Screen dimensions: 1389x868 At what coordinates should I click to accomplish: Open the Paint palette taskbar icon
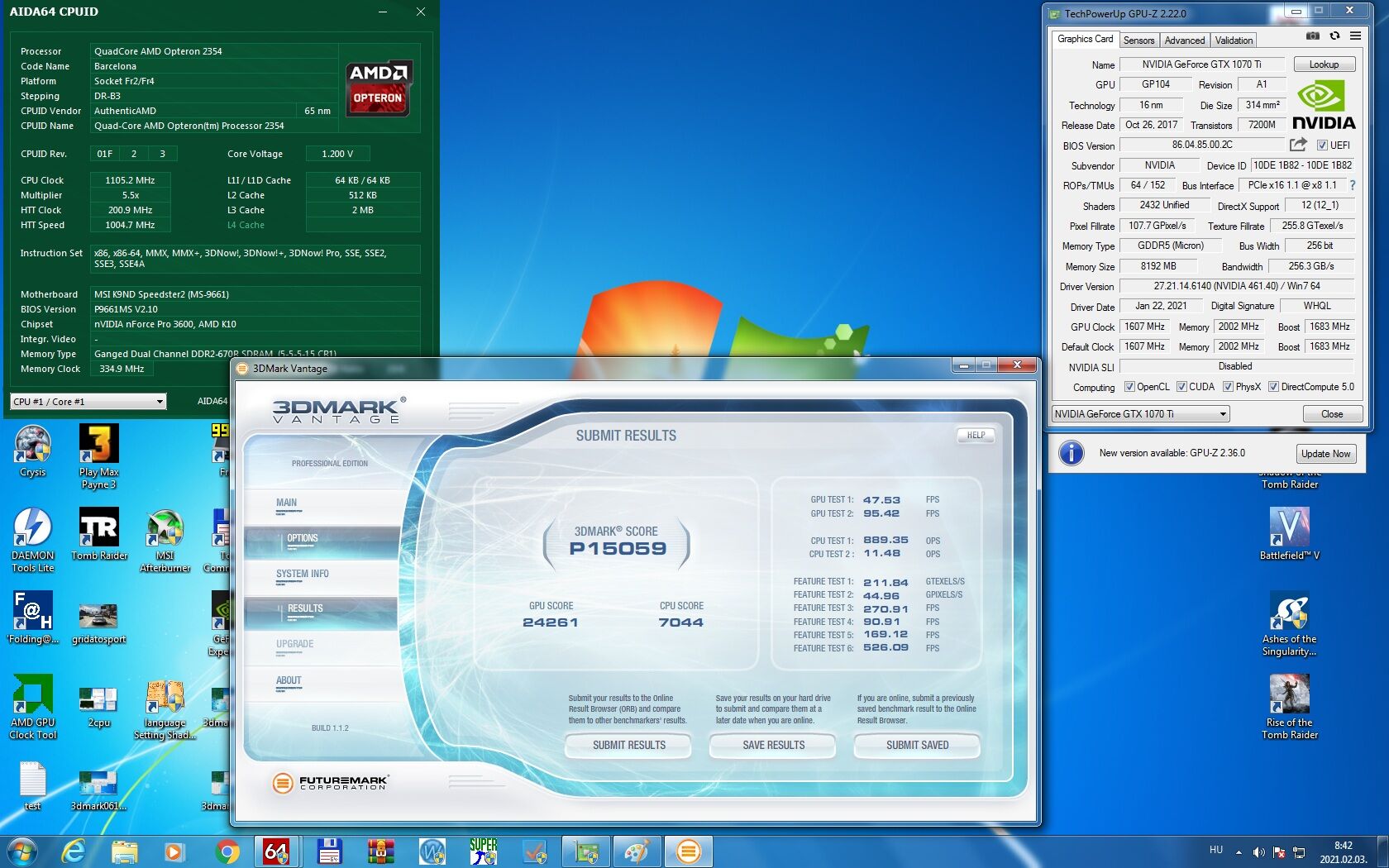(x=636, y=851)
